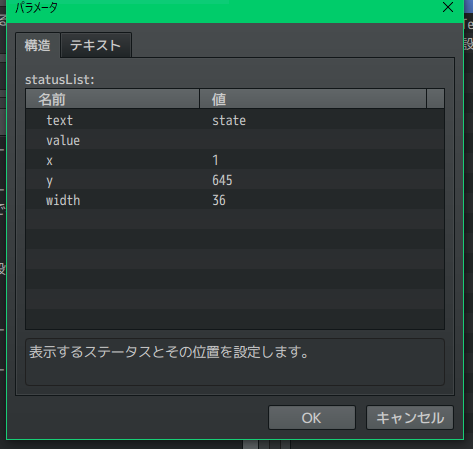Confirm with the OK button
Image resolution: width=473 pixels, height=449 pixels.
[312, 418]
